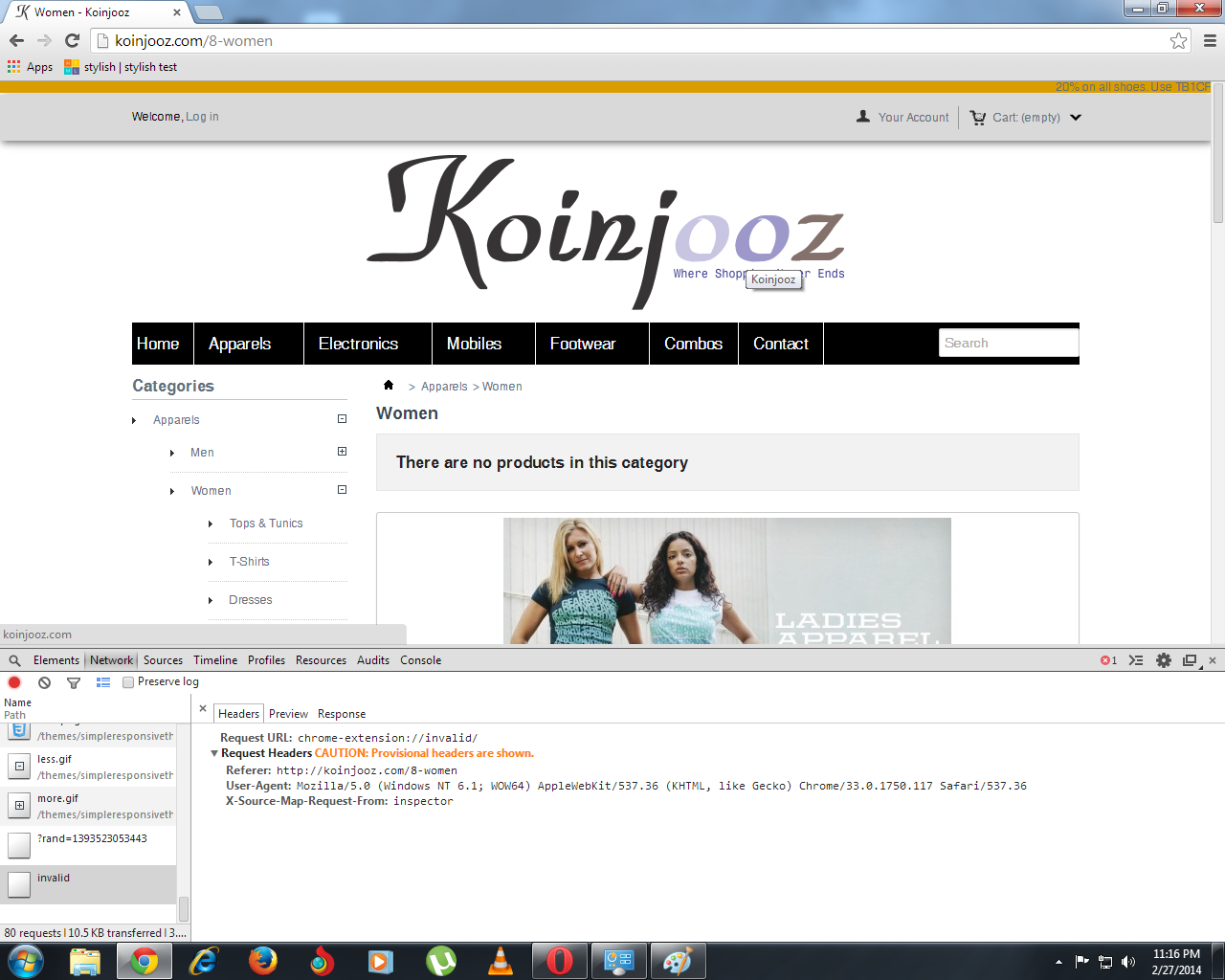Screen dimensions: 1225x980
Task: Undock DevTools into separate window
Action: click(1190, 660)
